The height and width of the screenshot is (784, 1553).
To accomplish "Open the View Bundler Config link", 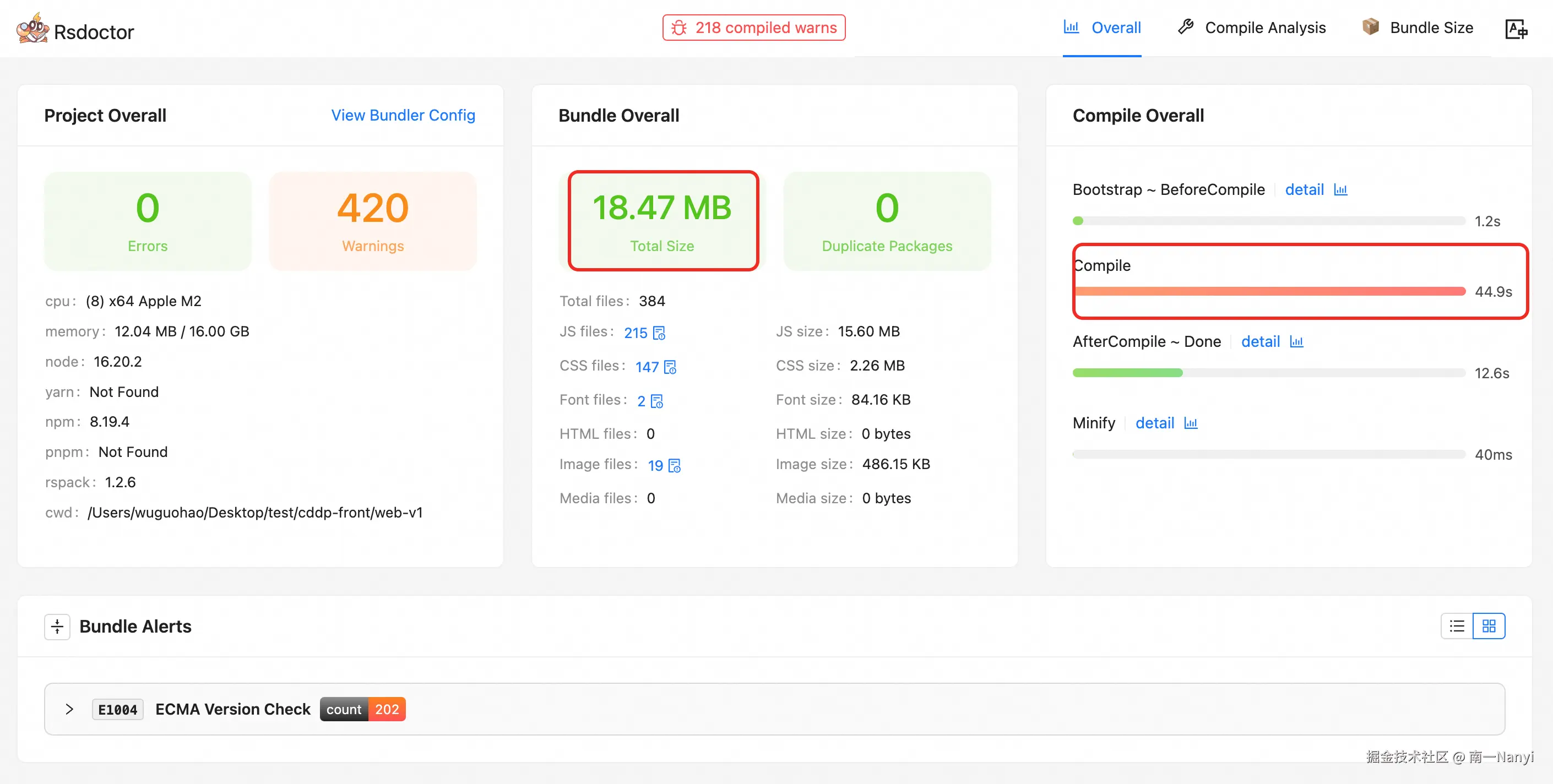I will [x=403, y=115].
